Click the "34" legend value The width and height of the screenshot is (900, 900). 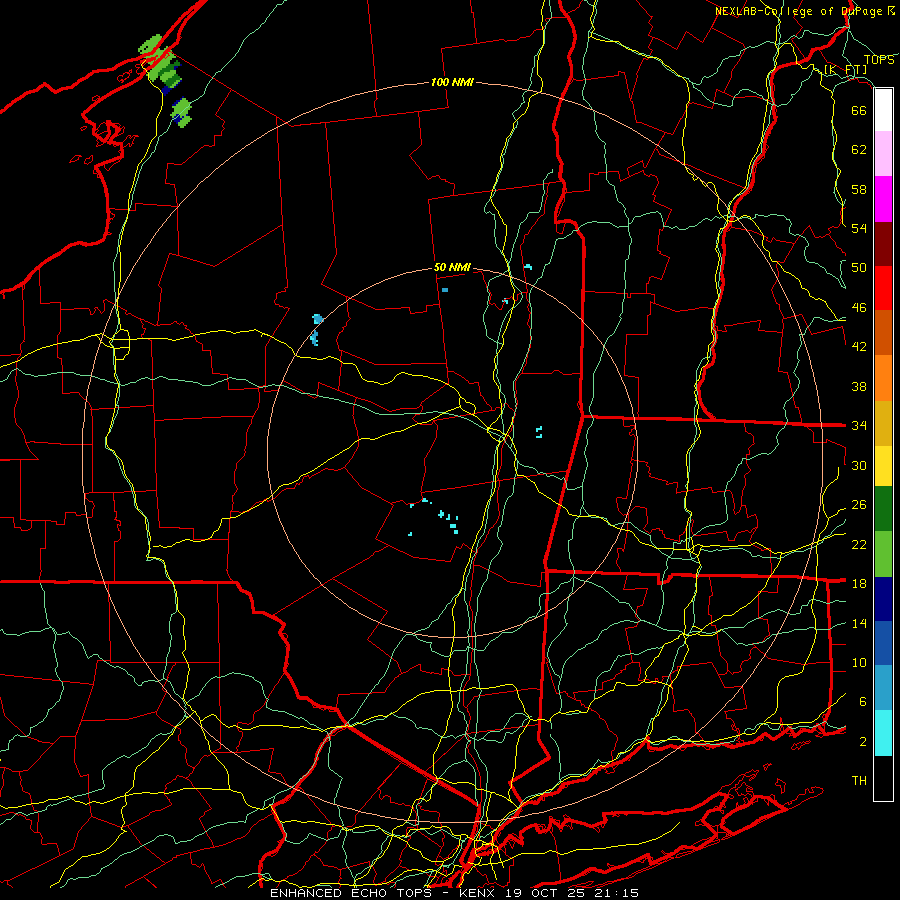(859, 426)
